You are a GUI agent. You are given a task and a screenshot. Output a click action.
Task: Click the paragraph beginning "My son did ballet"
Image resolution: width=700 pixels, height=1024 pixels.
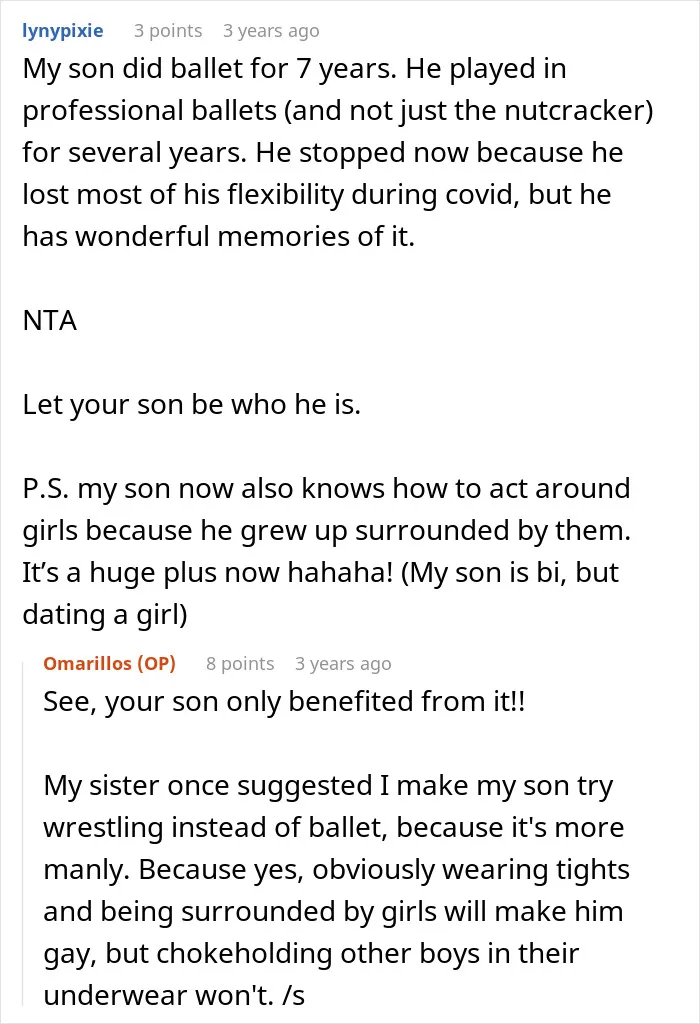click(x=338, y=152)
